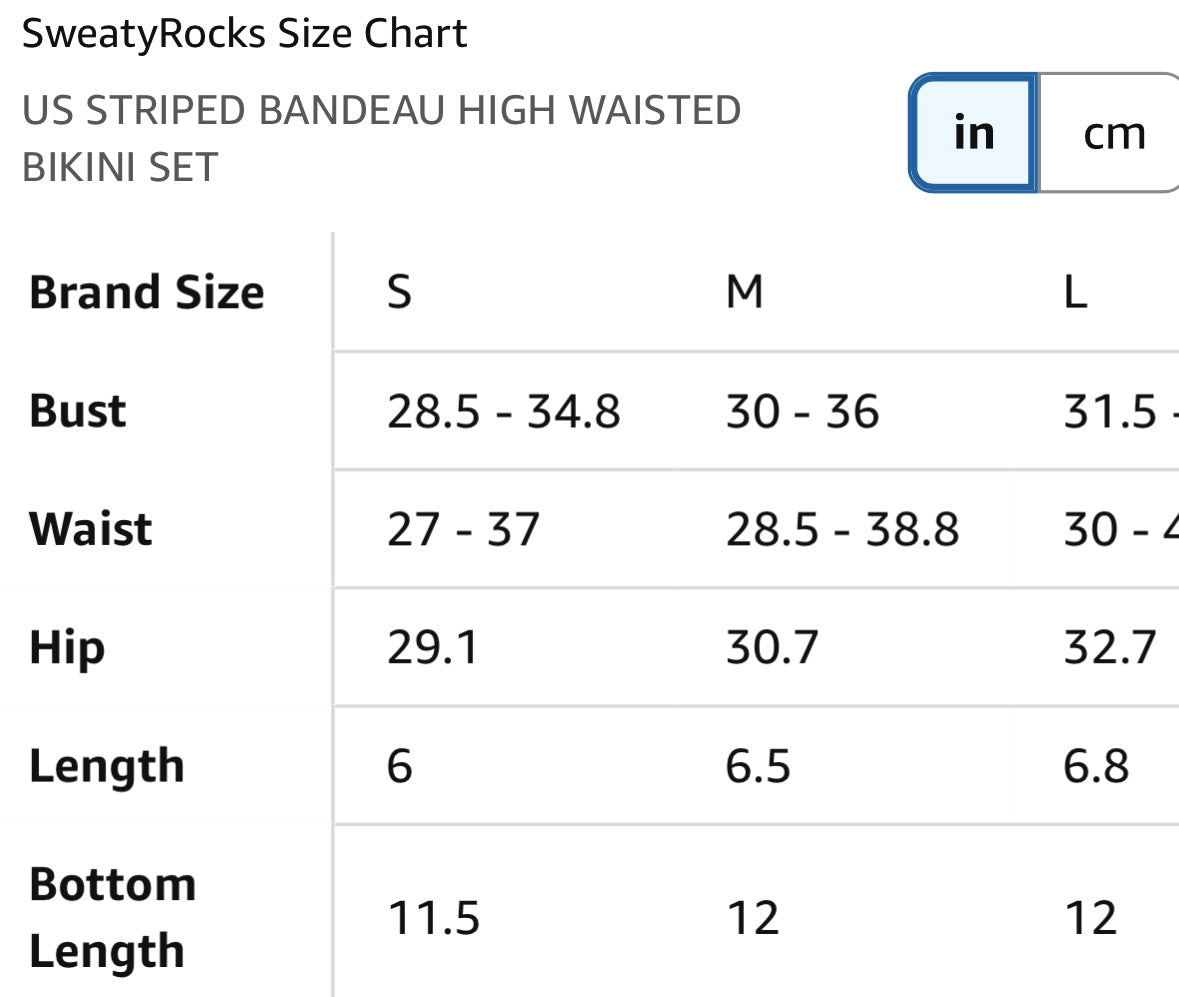Select the bust measurement 28.5 - 34.8
Viewport: 1179px width, 997px height.
pyautogui.click(x=504, y=410)
